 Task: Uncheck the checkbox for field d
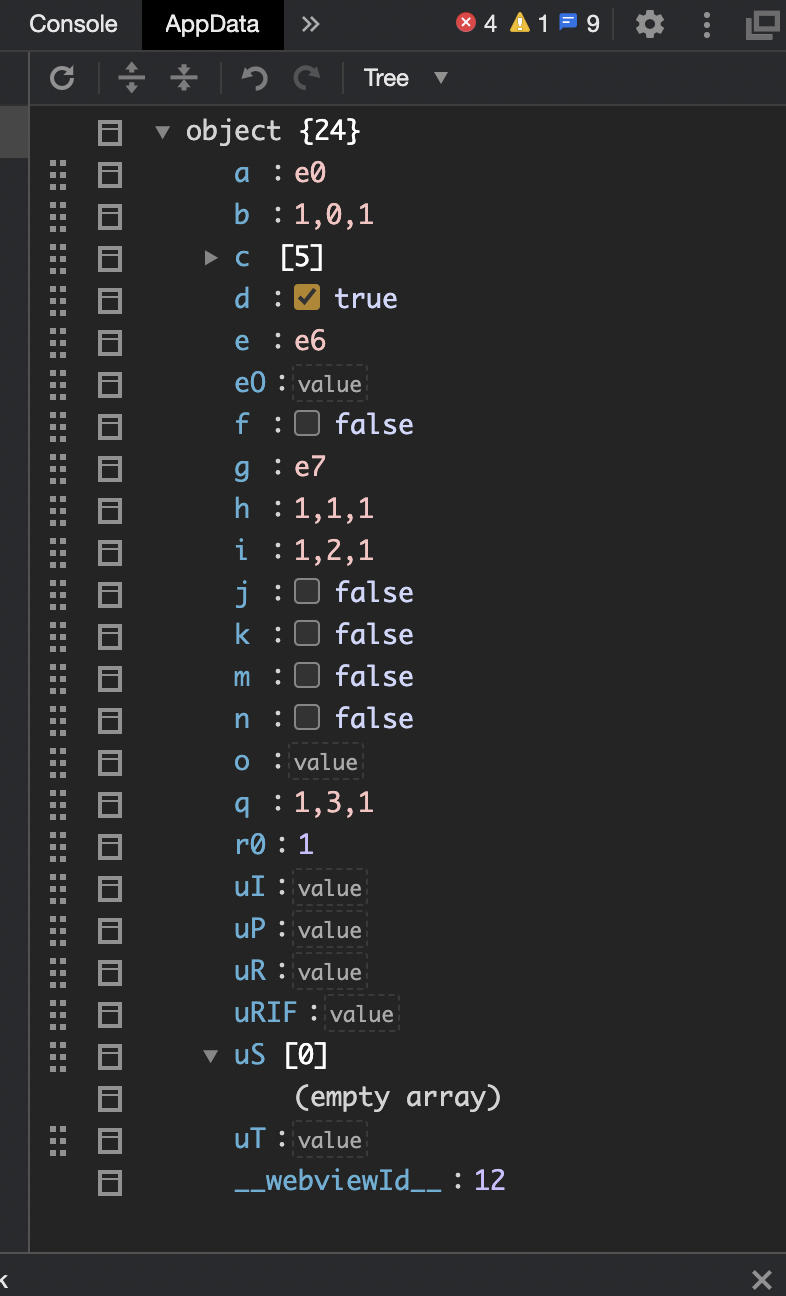pyautogui.click(x=307, y=298)
